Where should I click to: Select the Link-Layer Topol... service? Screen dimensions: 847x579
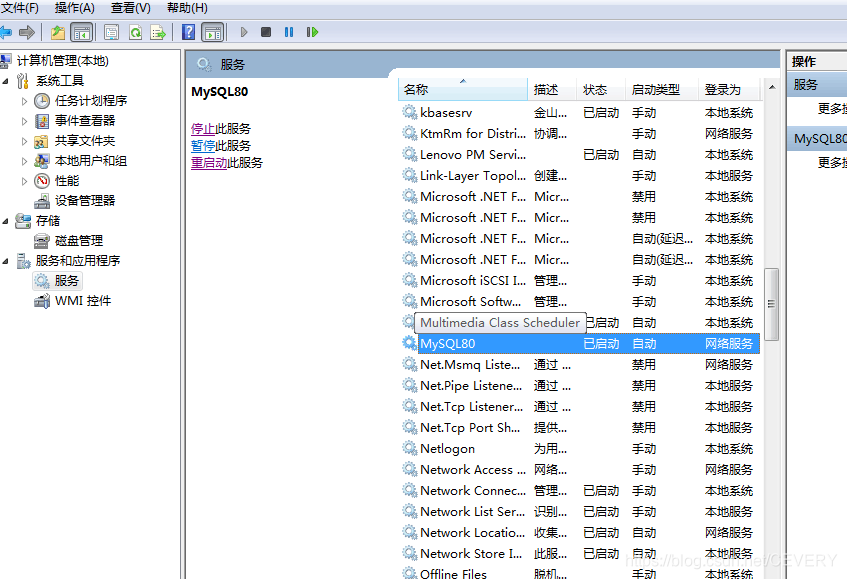581,176
